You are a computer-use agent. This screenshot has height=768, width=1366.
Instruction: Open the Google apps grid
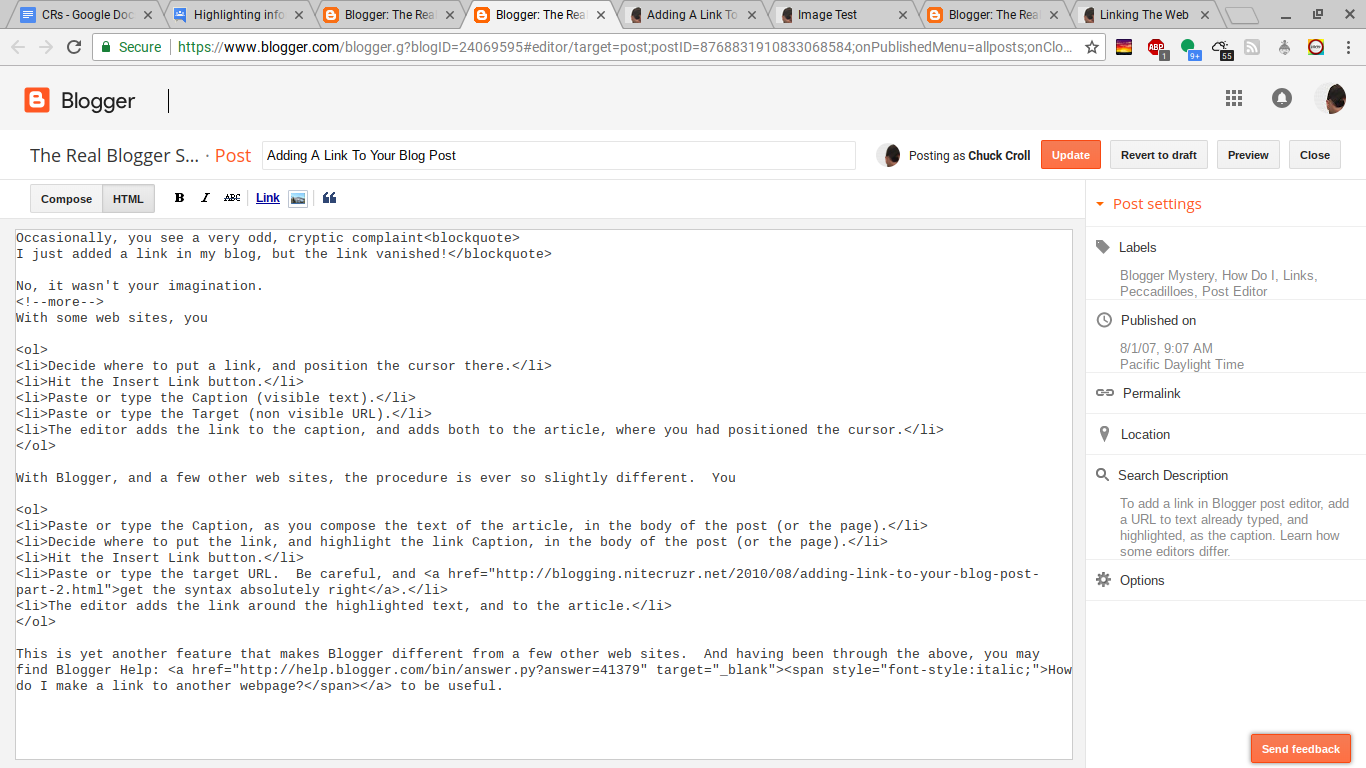[1233, 98]
